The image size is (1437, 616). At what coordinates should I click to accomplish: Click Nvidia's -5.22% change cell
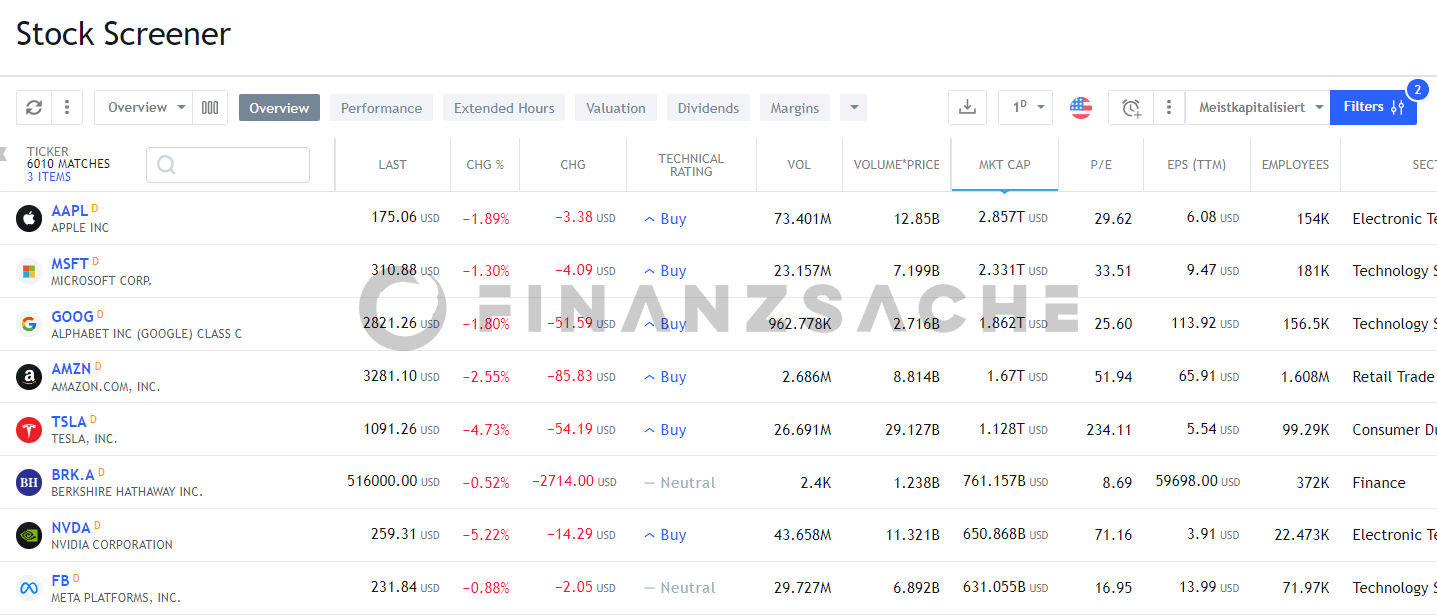pyautogui.click(x=485, y=536)
